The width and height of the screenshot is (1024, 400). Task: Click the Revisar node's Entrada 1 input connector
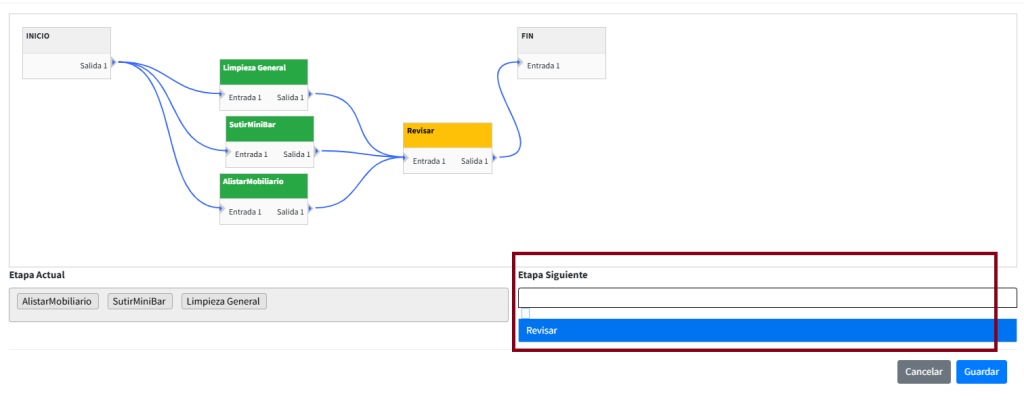coord(405,160)
